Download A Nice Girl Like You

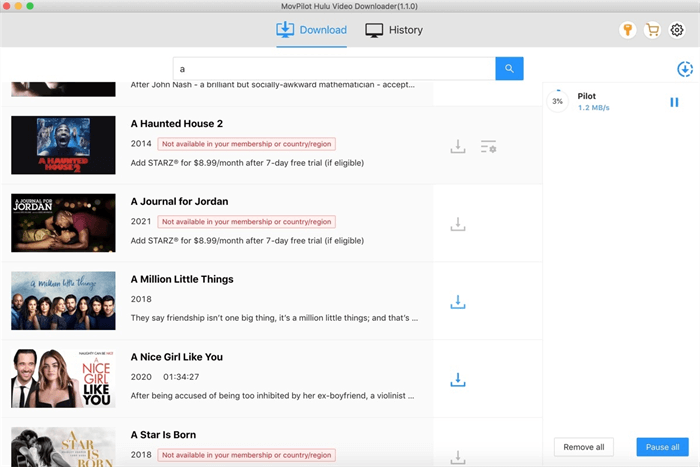(458, 379)
